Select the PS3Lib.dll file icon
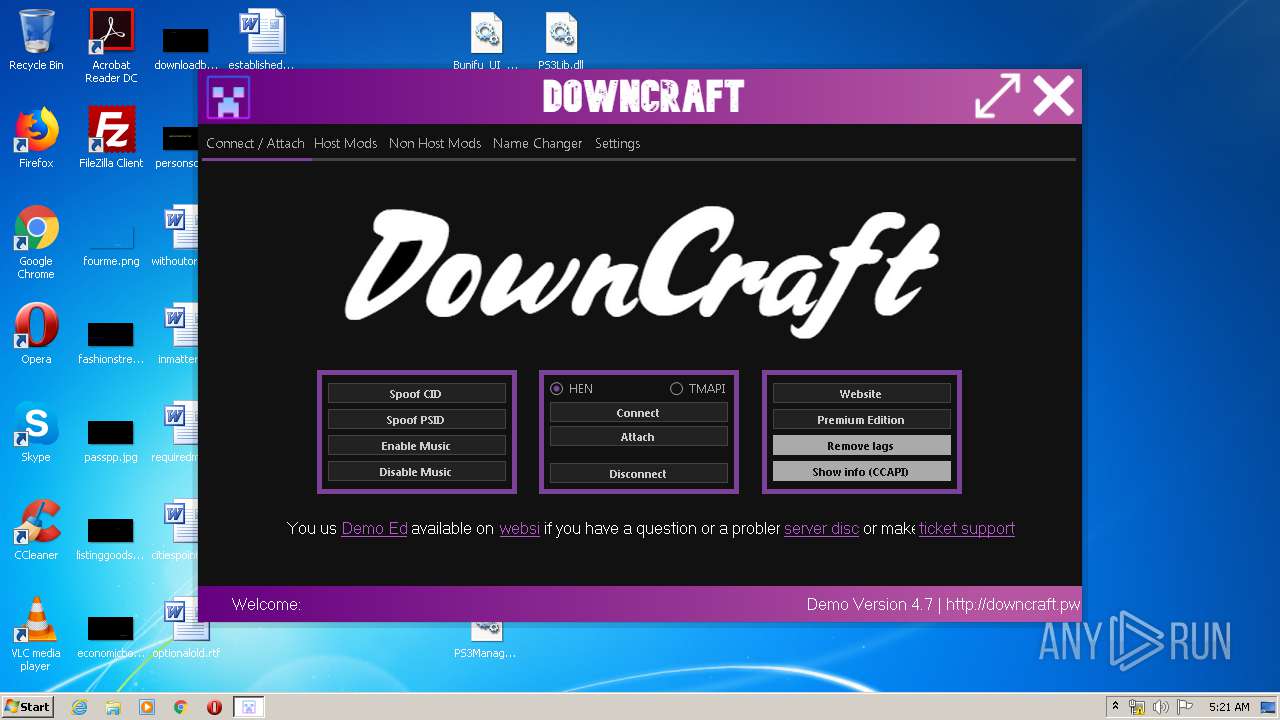 (x=561, y=41)
